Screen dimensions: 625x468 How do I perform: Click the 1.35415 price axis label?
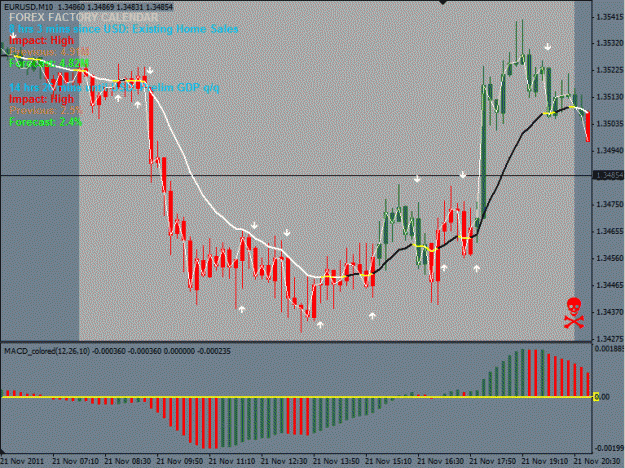click(x=610, y=16)
